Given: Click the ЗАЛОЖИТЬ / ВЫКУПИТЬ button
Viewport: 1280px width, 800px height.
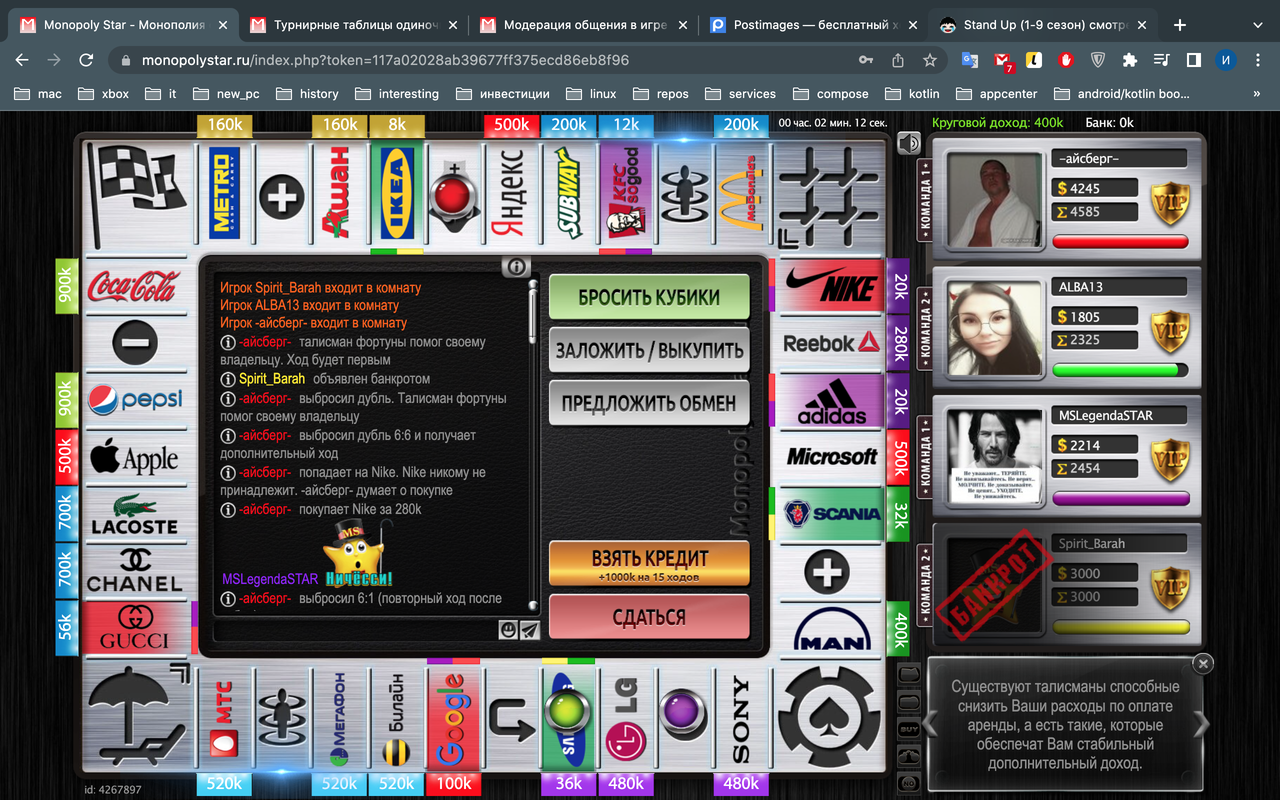Looking at the screenshot, I should 649,350.
